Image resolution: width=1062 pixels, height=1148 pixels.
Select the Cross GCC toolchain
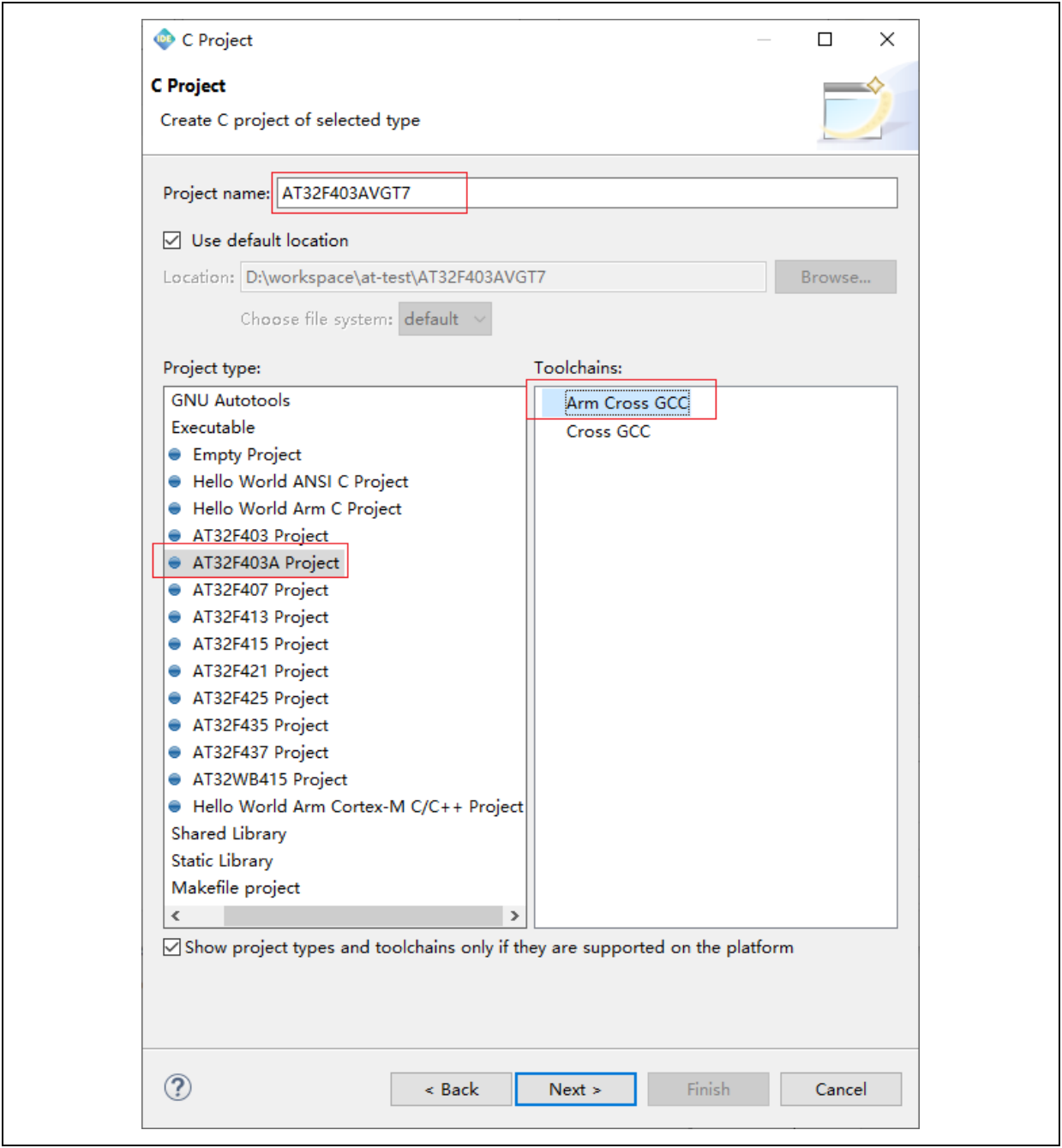pos(608,431)
